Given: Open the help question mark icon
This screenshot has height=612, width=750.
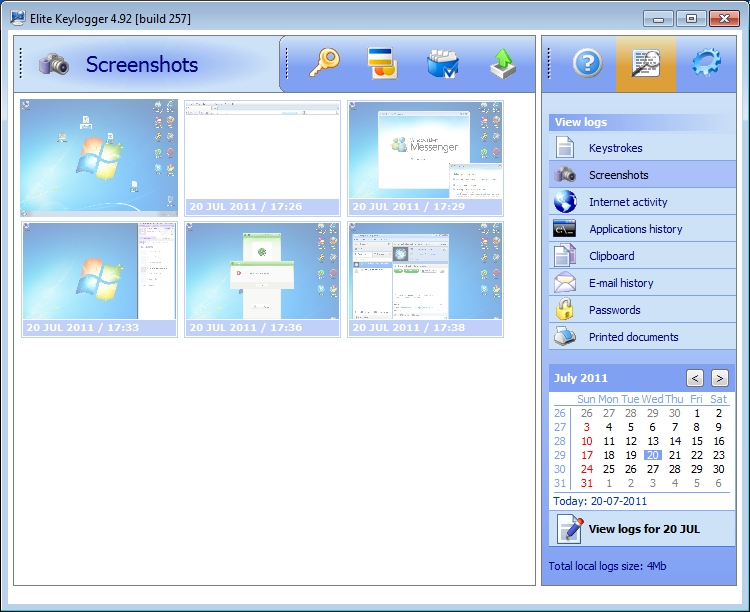Looking at the screenshot, I should [587, 64].
